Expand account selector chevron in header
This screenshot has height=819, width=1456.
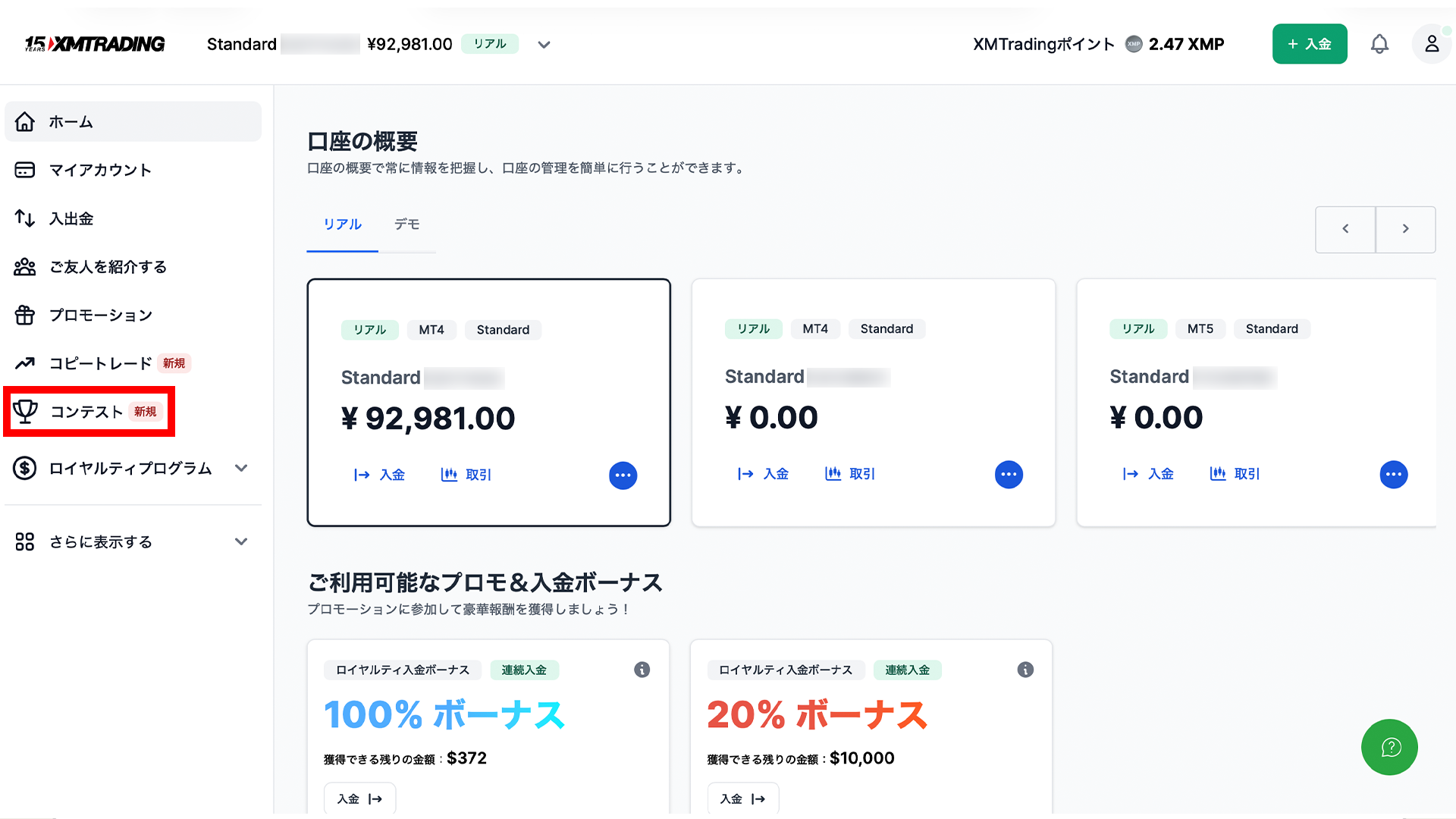[544, 45]
